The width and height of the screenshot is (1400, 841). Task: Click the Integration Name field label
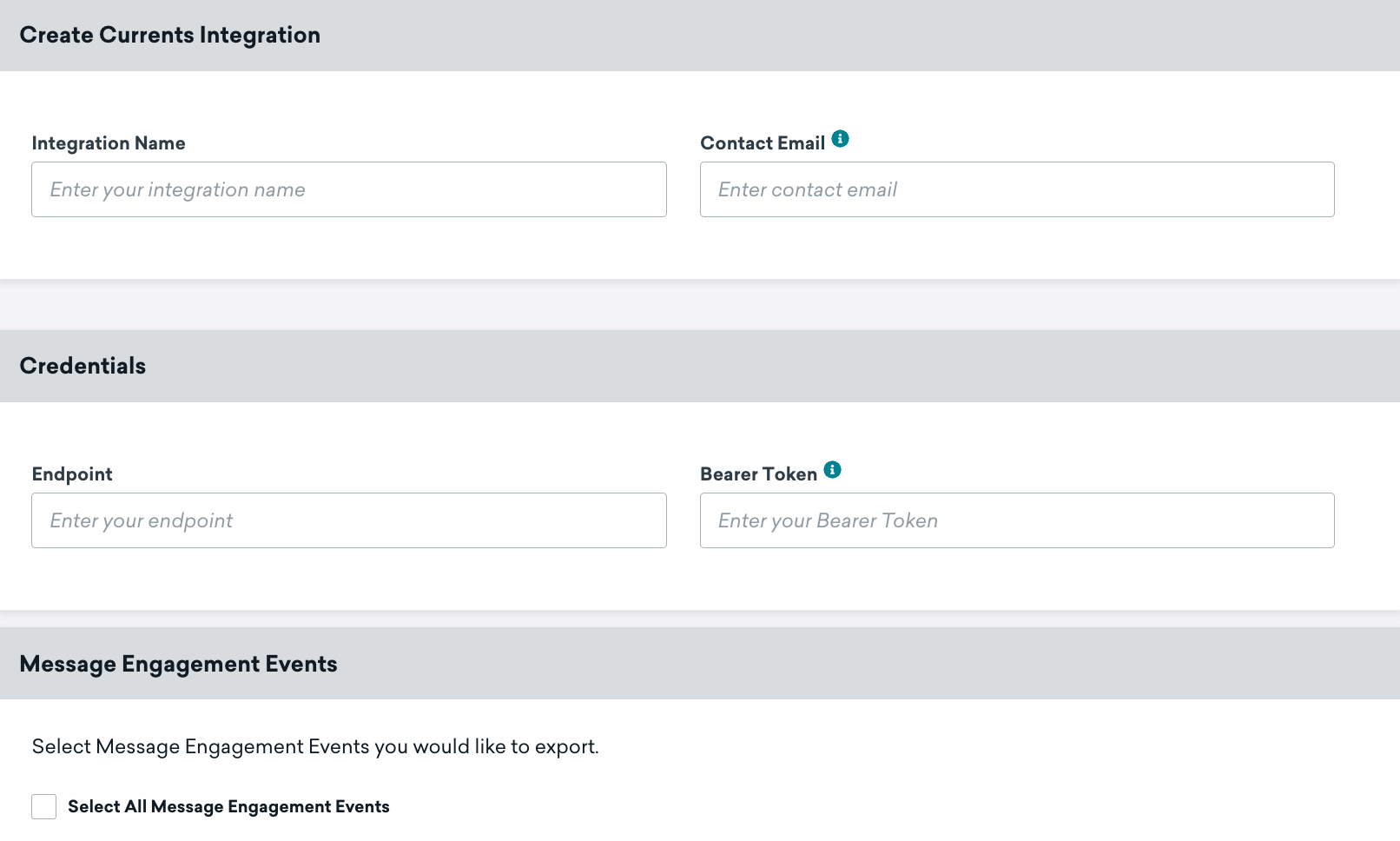tap(109, 143)
